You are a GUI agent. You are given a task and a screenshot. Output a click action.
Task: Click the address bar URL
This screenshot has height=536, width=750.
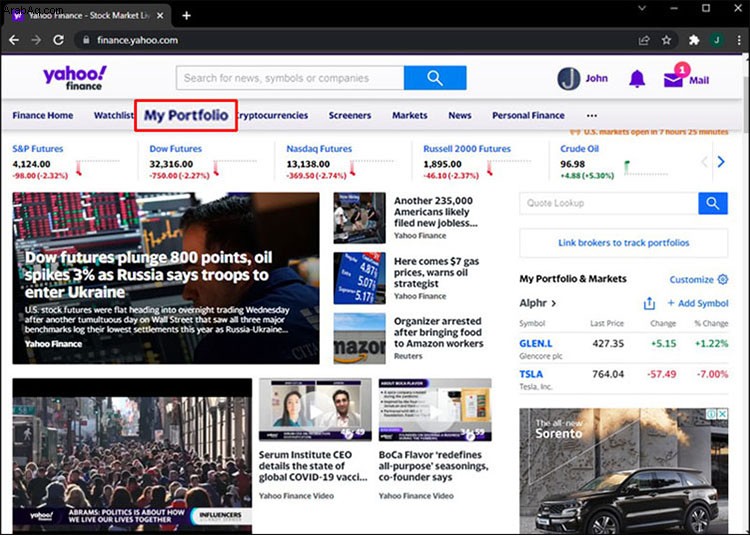(137, 40)
